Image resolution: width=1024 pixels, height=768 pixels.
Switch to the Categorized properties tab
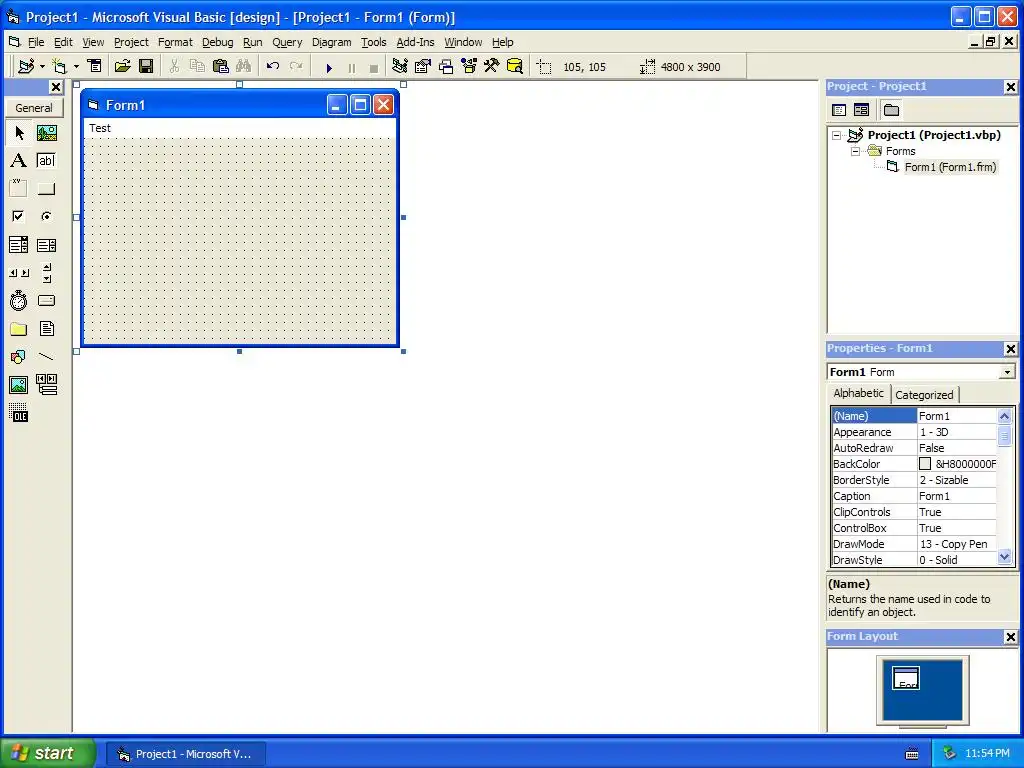[x=924, y=395]
